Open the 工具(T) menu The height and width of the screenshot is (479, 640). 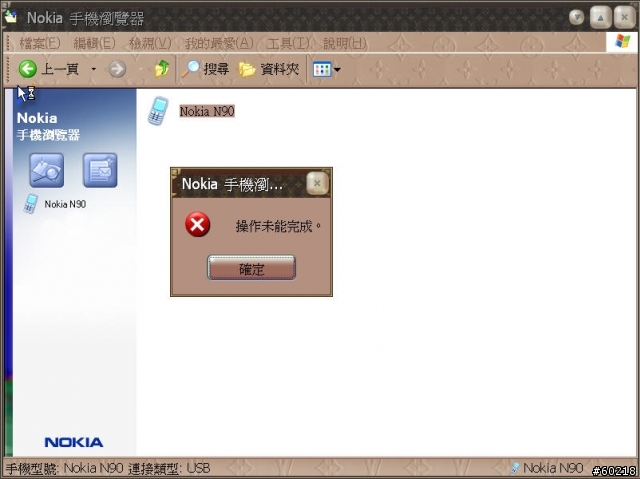[x=288, y=43]
